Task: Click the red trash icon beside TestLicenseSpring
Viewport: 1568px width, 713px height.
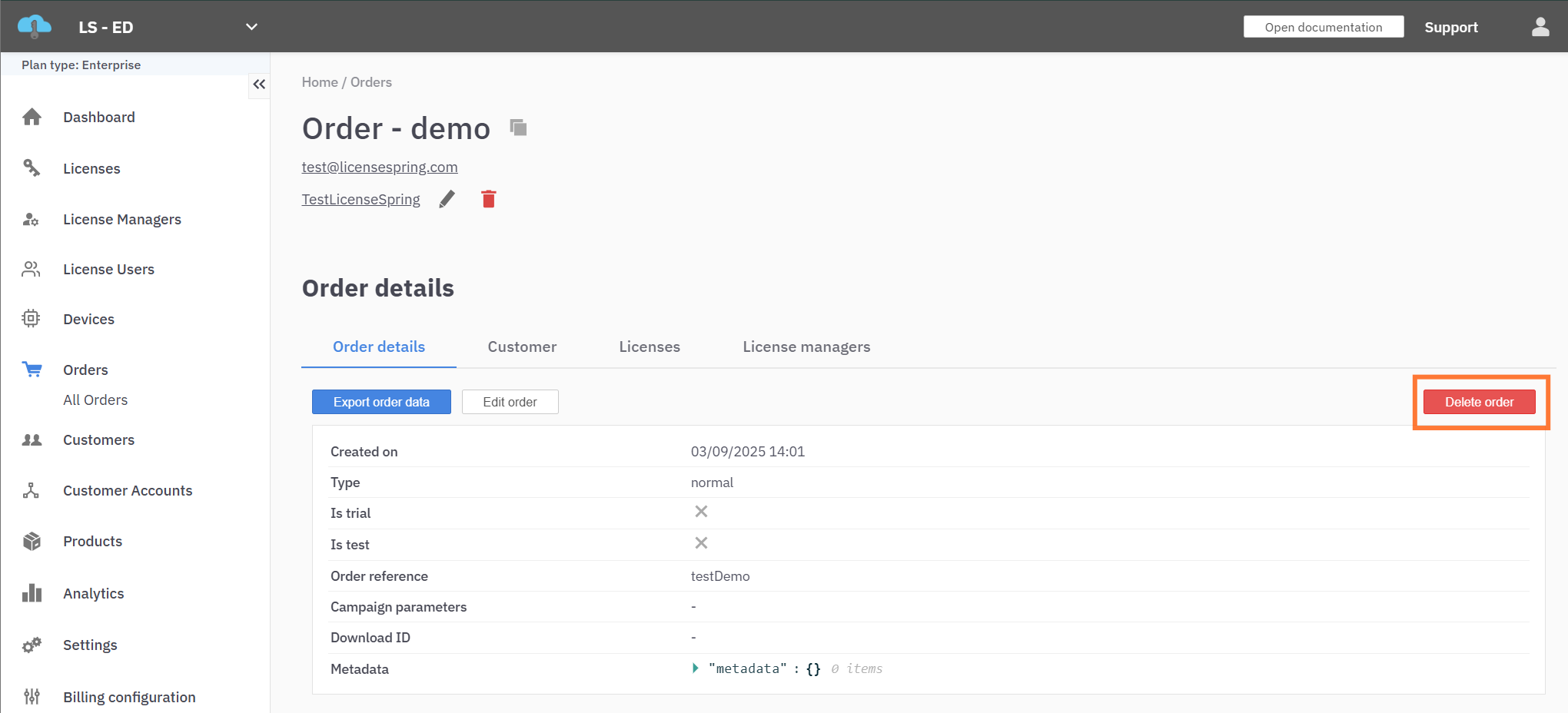Action: click(x=489, y=200)
